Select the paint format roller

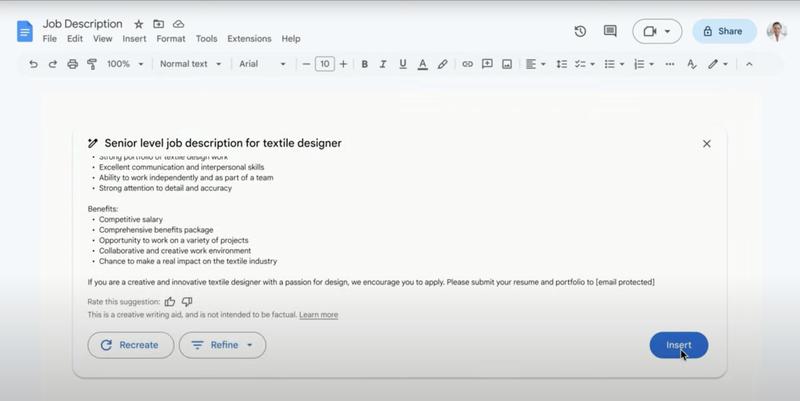[91, 64]
